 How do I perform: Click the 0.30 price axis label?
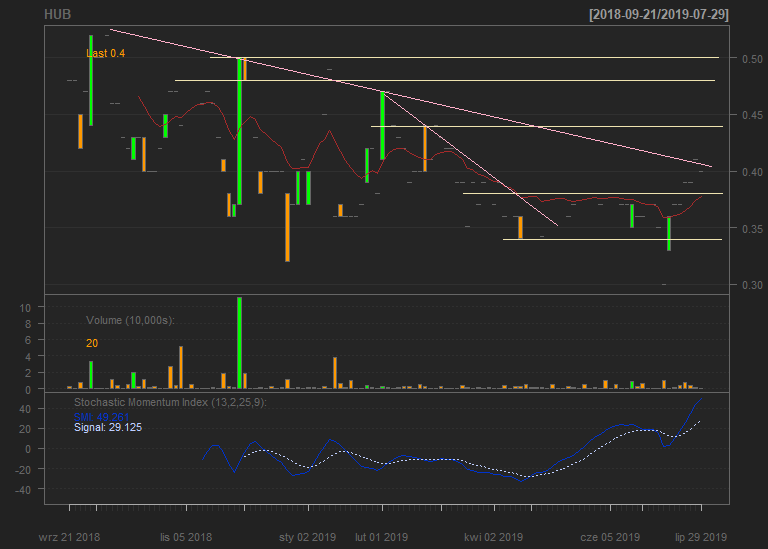[x=752, y=285]
